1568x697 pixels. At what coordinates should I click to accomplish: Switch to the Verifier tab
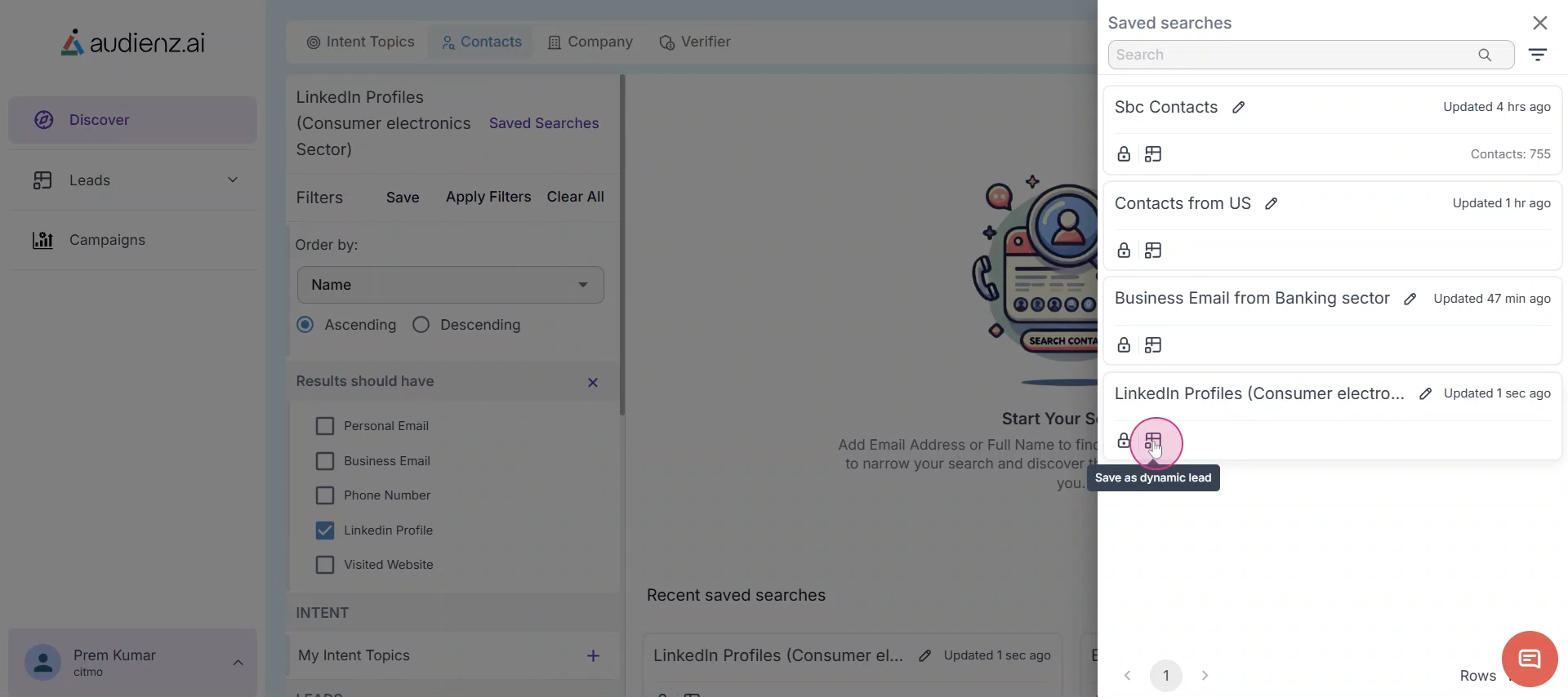695,42
